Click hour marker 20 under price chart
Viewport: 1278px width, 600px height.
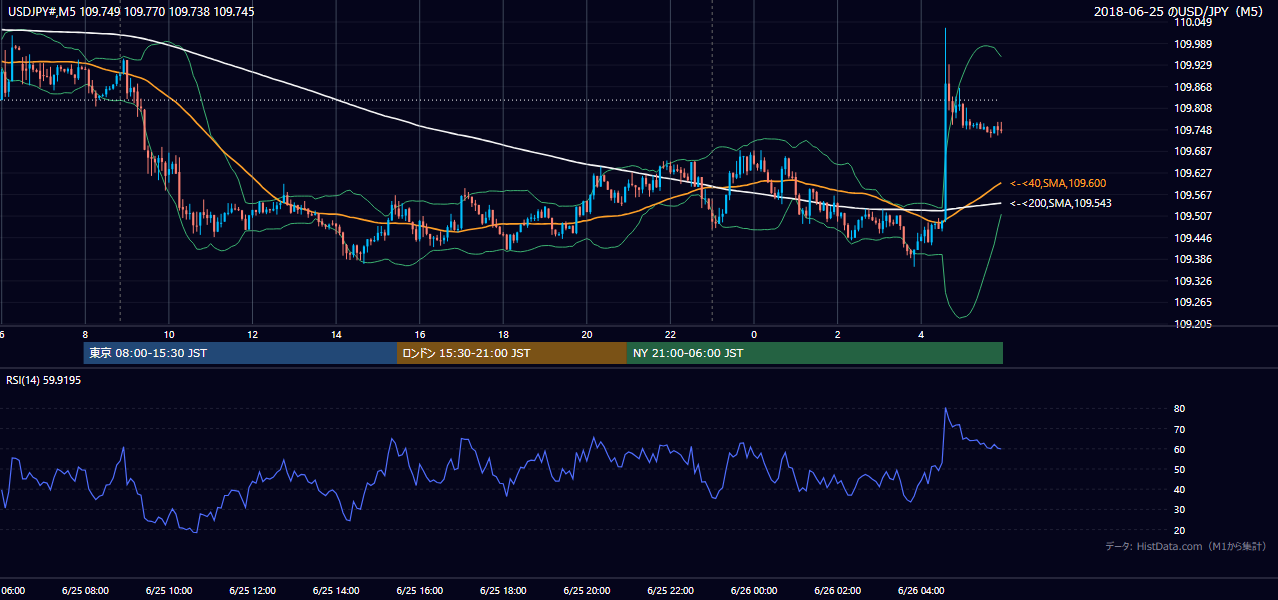[x=587, y=334]
